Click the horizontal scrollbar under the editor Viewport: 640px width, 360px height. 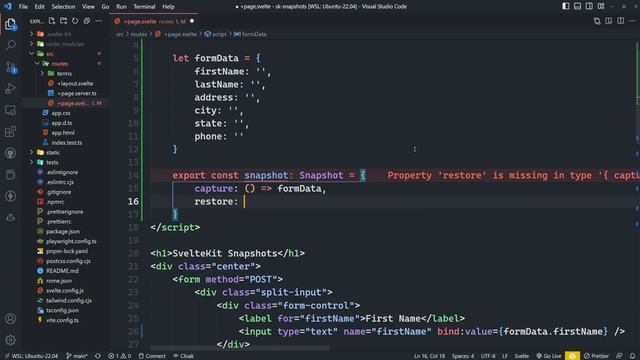coord(240,348)
